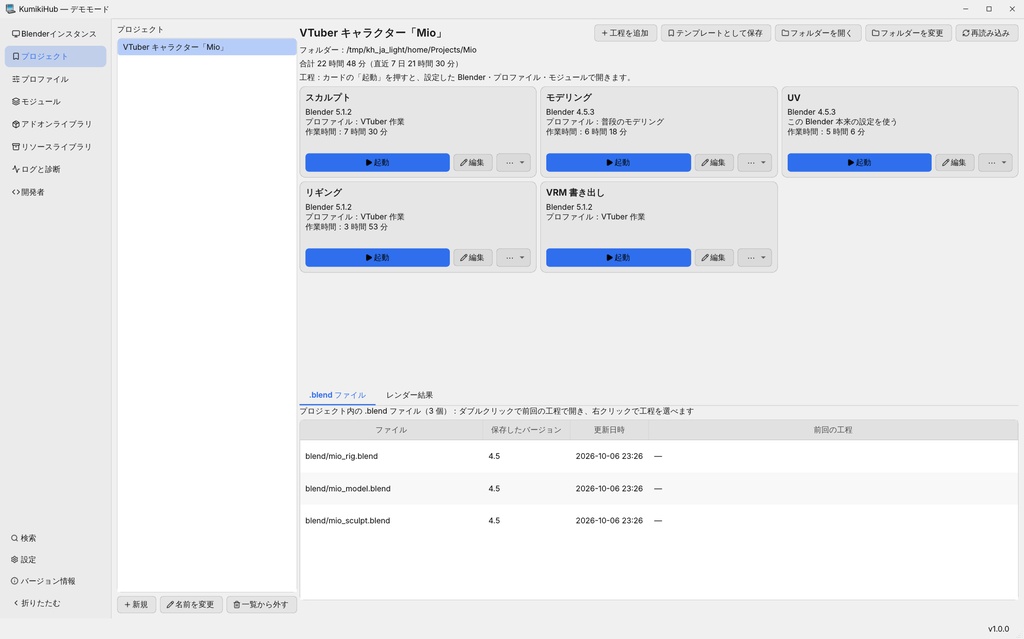Image resolution: width=1024 pixels, height=639 pixels.
Task: Edit the VRM 書き出し stage card
Action: point(714,257)
